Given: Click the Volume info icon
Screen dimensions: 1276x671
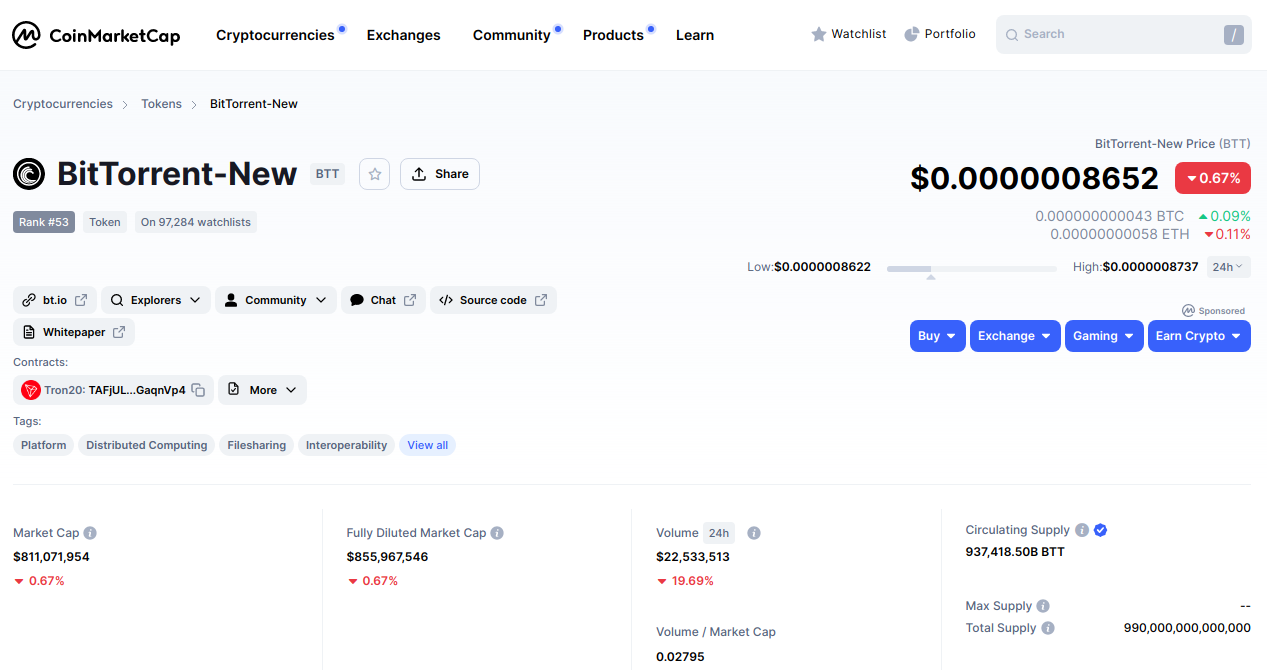Looking at the screenshot, I should point(754,533).
